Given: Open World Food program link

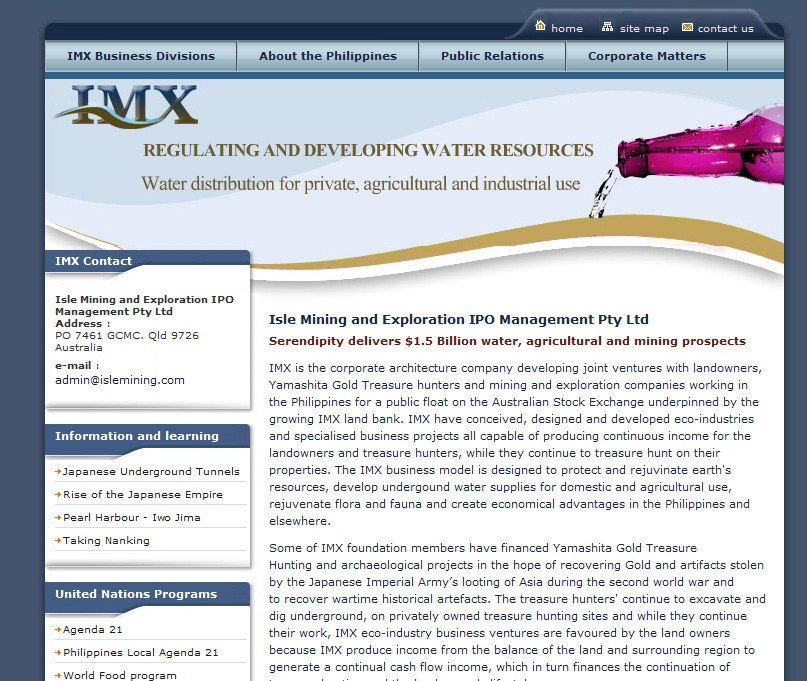Looking at the screenshot, I should tap(119, 675).
